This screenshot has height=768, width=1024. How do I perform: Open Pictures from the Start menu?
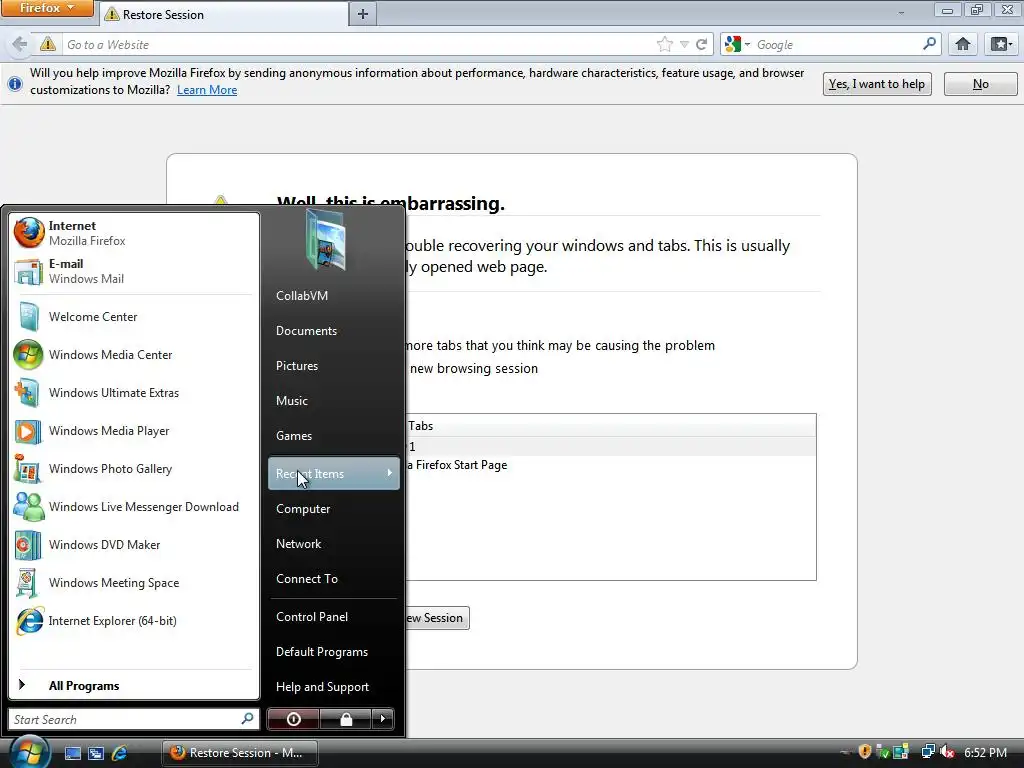(x=334, y=366)
